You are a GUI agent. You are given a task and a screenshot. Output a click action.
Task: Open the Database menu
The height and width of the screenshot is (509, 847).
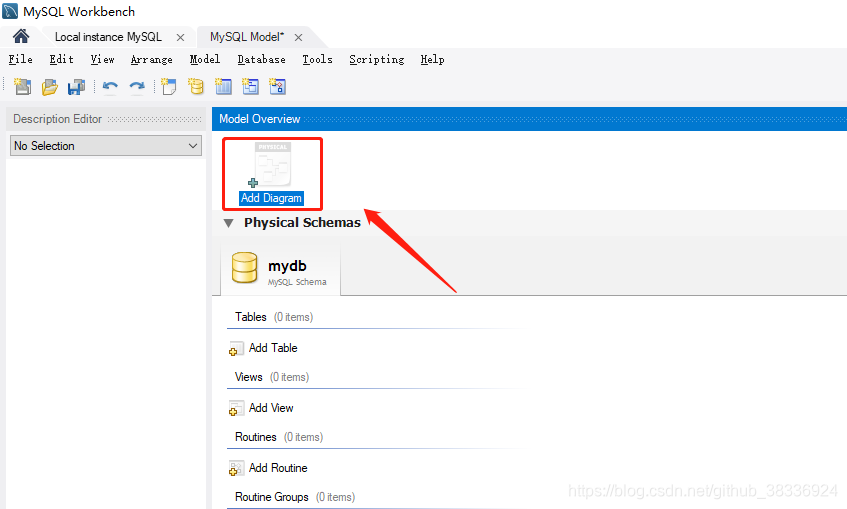tap(261, 59)
